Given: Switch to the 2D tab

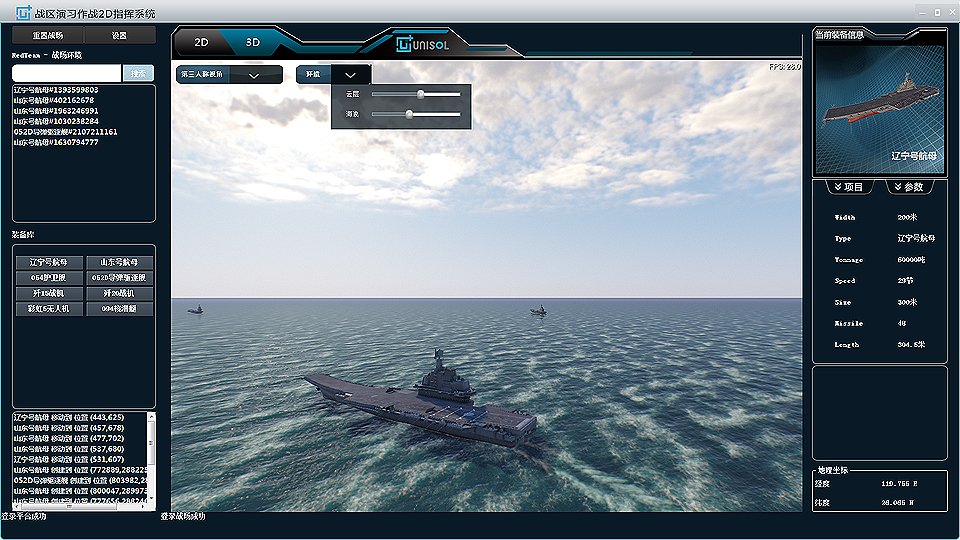Looking at the screenshot, I should click(x=201, y=43).
